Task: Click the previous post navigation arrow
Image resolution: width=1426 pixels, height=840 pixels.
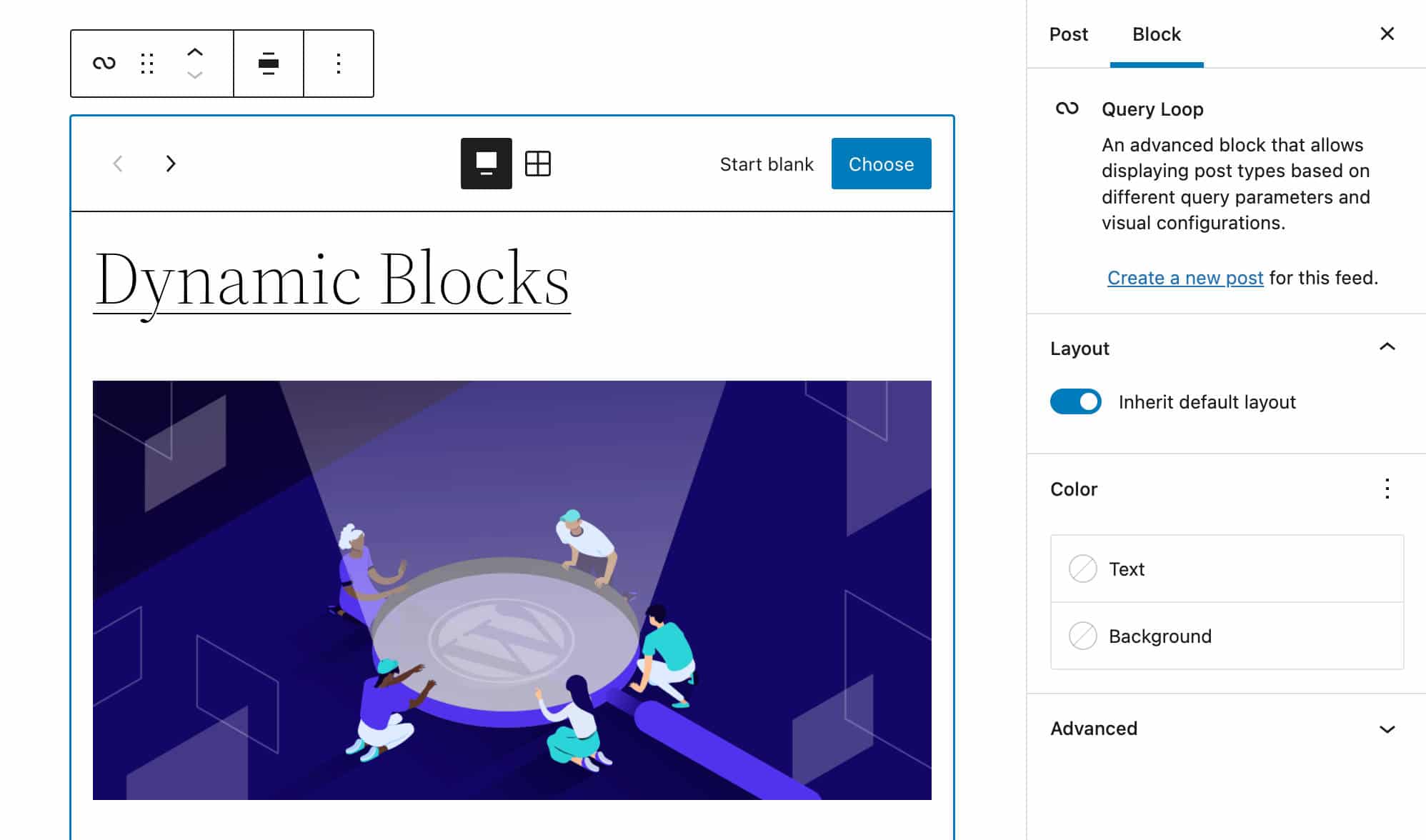Action: [118, 163]
